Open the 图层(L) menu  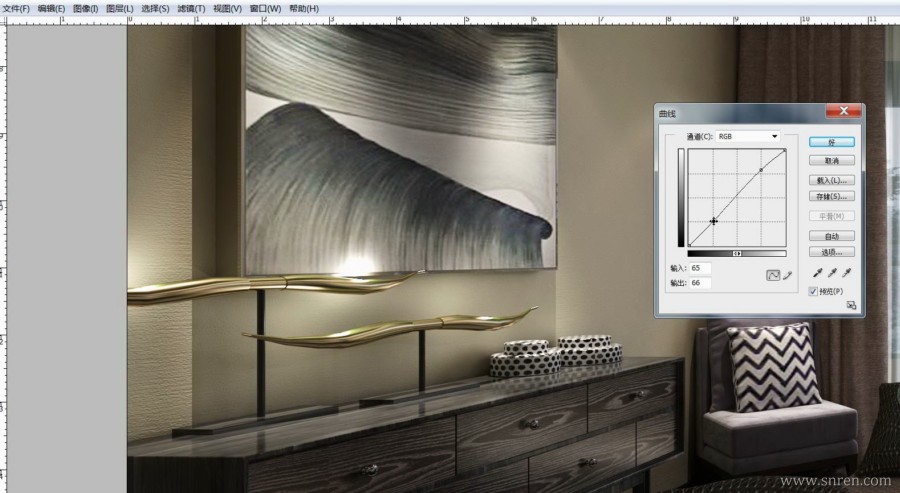(119, 9)
